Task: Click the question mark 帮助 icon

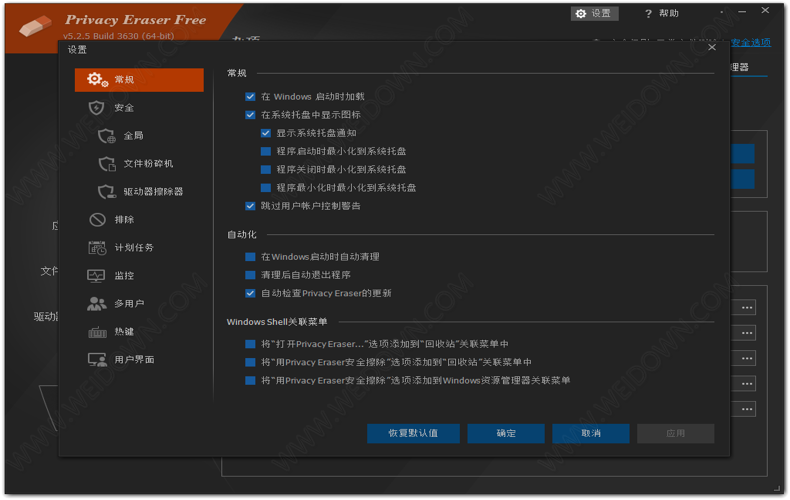Action: click(648, 14)
